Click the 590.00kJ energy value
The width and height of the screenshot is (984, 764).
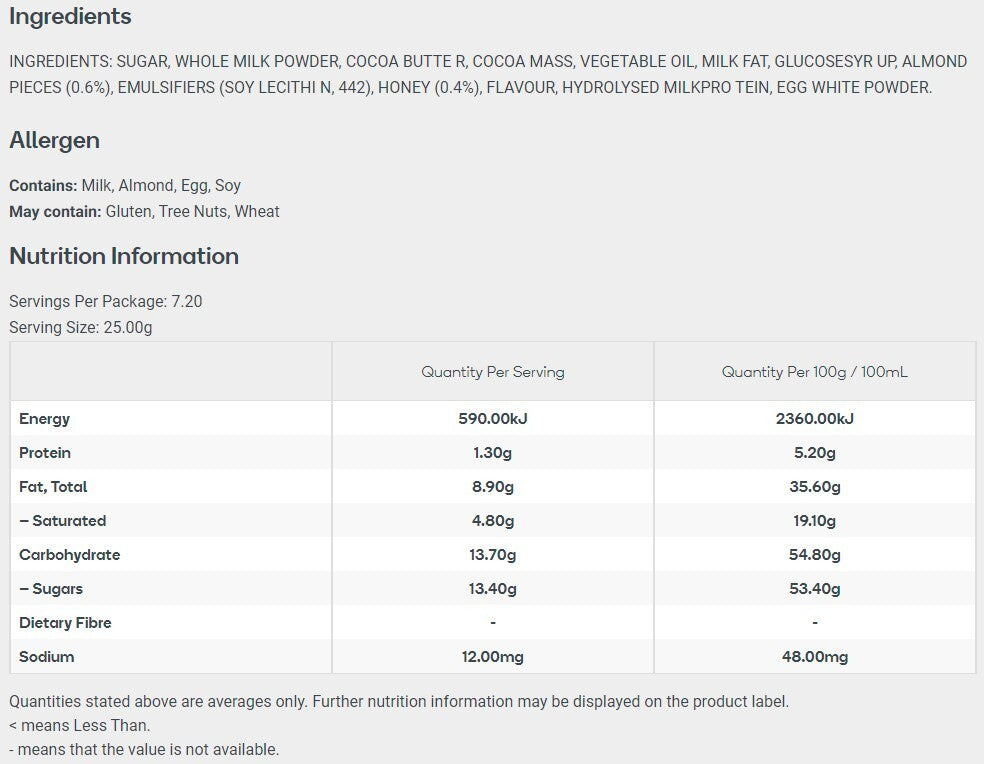pos(493,419)
